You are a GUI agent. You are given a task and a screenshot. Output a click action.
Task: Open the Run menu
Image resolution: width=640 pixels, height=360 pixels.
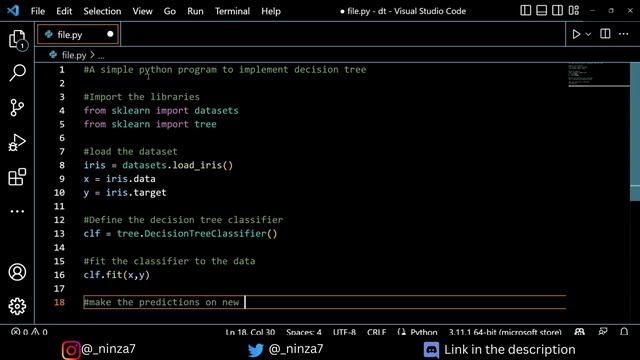click(195, 11)
